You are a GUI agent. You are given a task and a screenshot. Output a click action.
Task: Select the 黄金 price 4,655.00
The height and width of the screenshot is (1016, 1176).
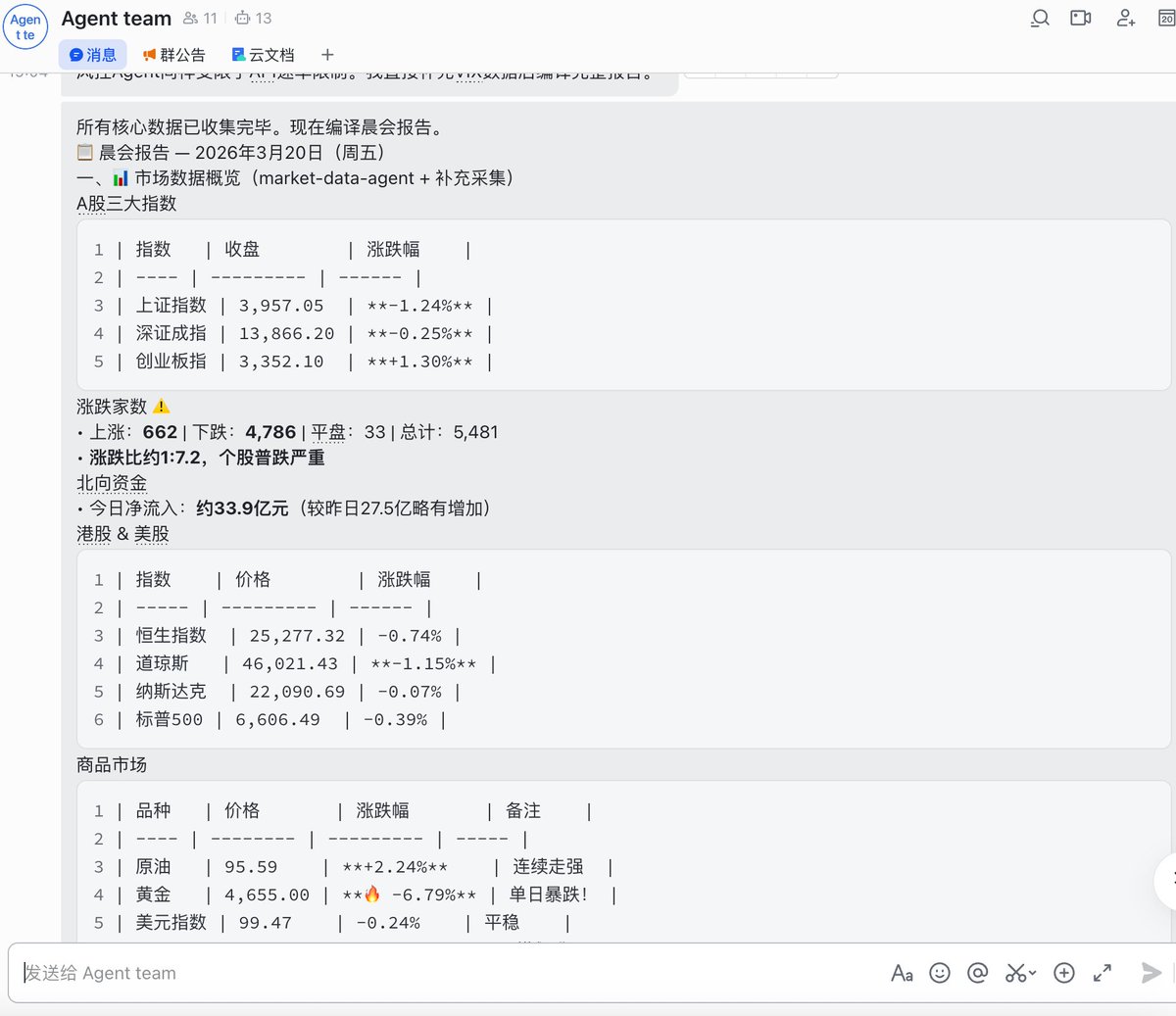coord(267,895)
